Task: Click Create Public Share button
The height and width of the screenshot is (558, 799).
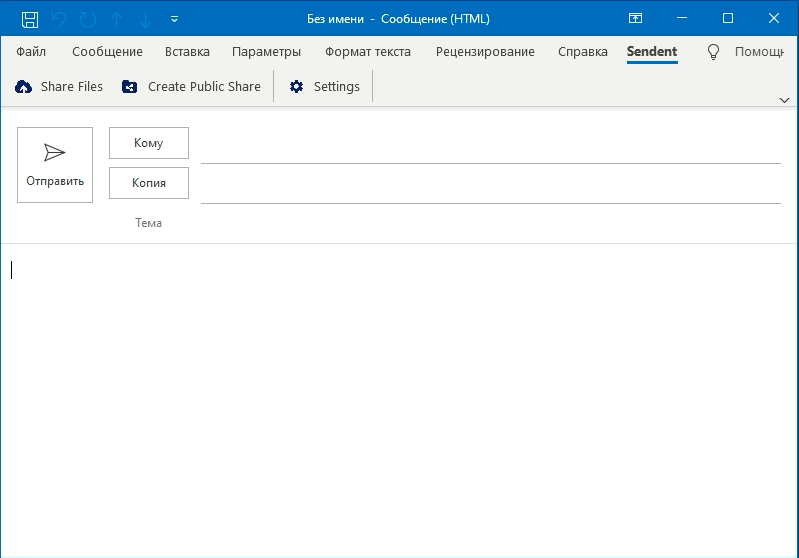Action: [x=191, y=87]
